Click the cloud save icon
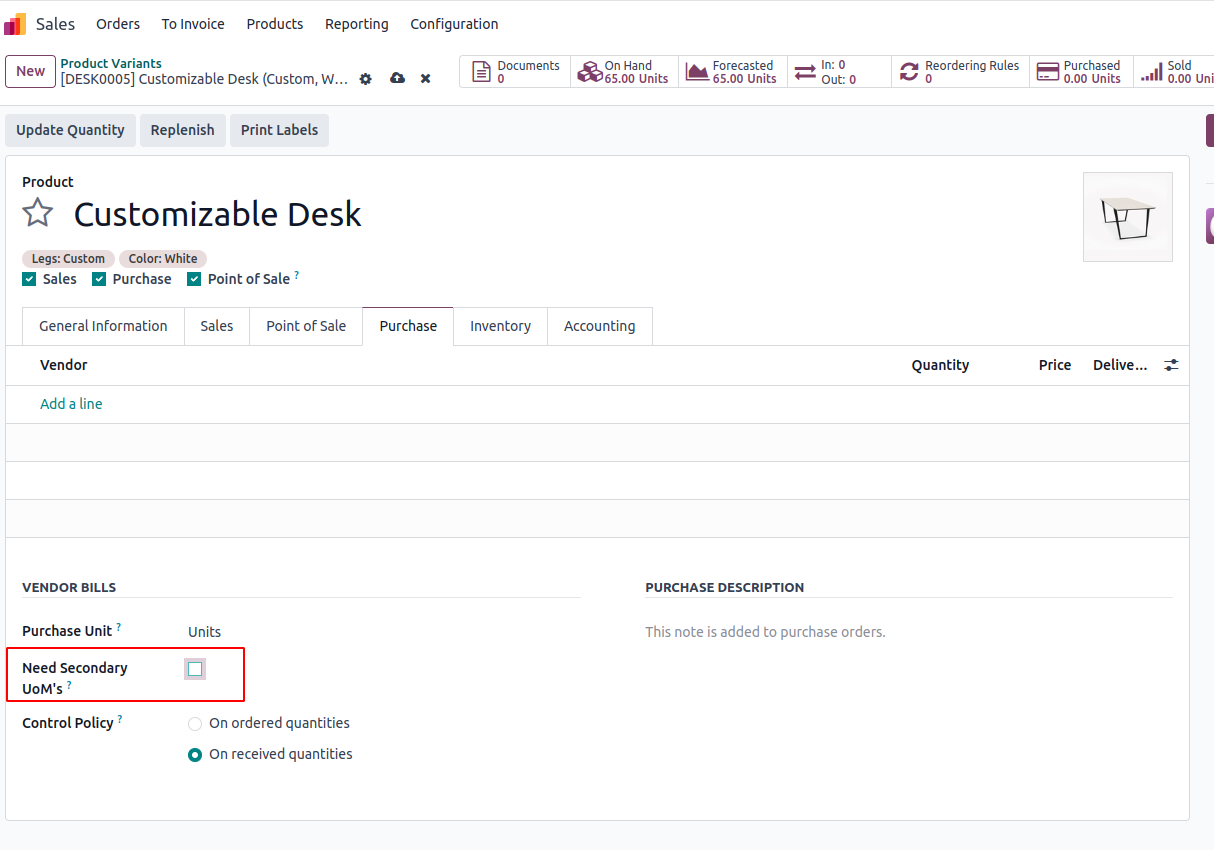 397,79
